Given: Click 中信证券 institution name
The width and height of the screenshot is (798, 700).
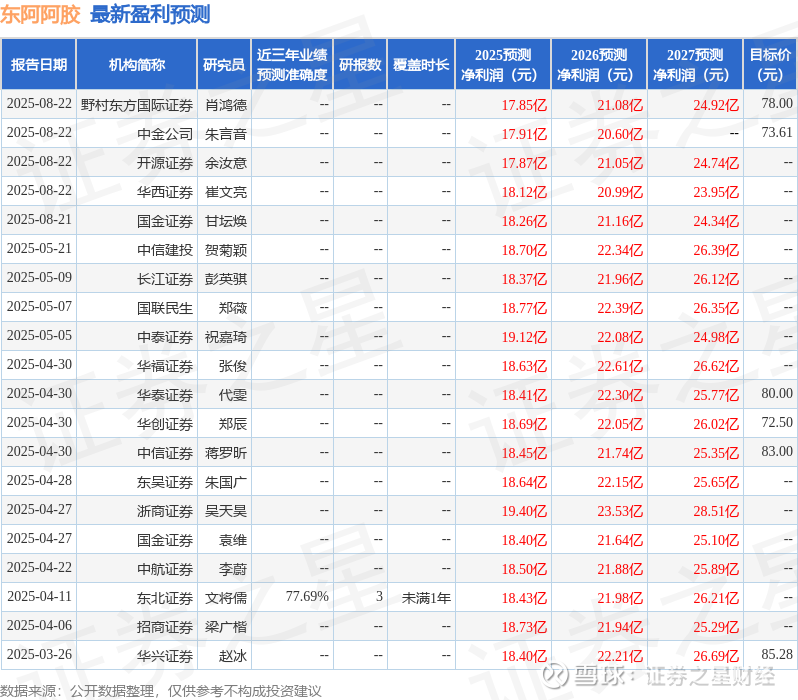Looking at the screenshot, I should 165,454.
